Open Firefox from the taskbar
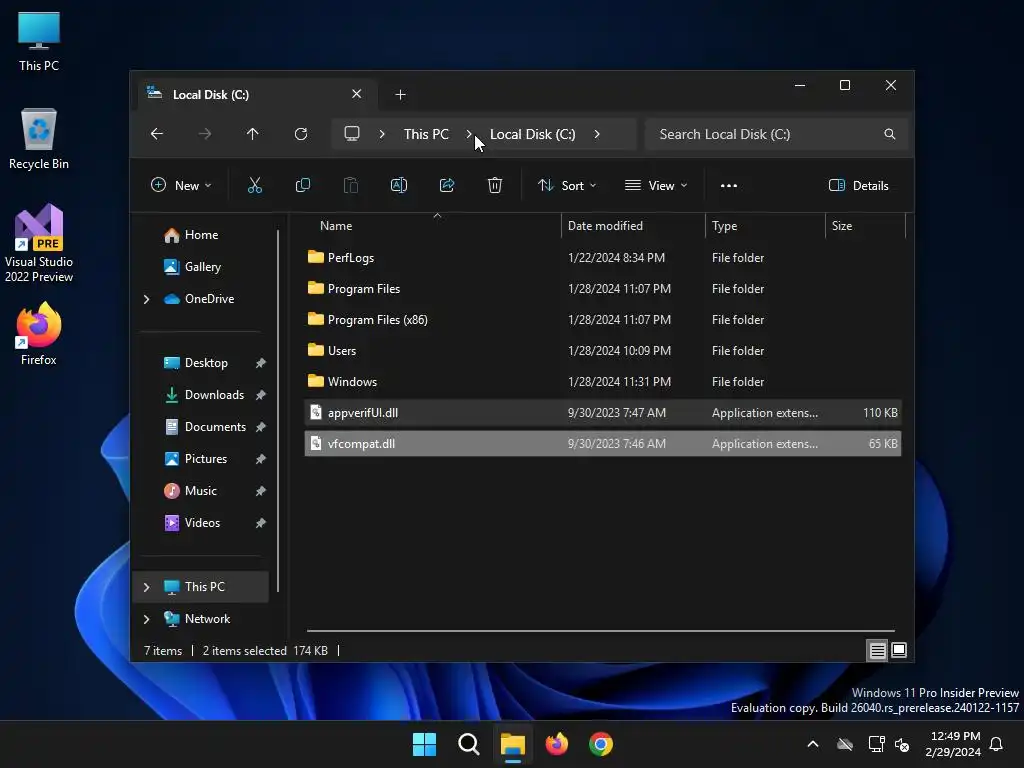 [x=557, y=744]
